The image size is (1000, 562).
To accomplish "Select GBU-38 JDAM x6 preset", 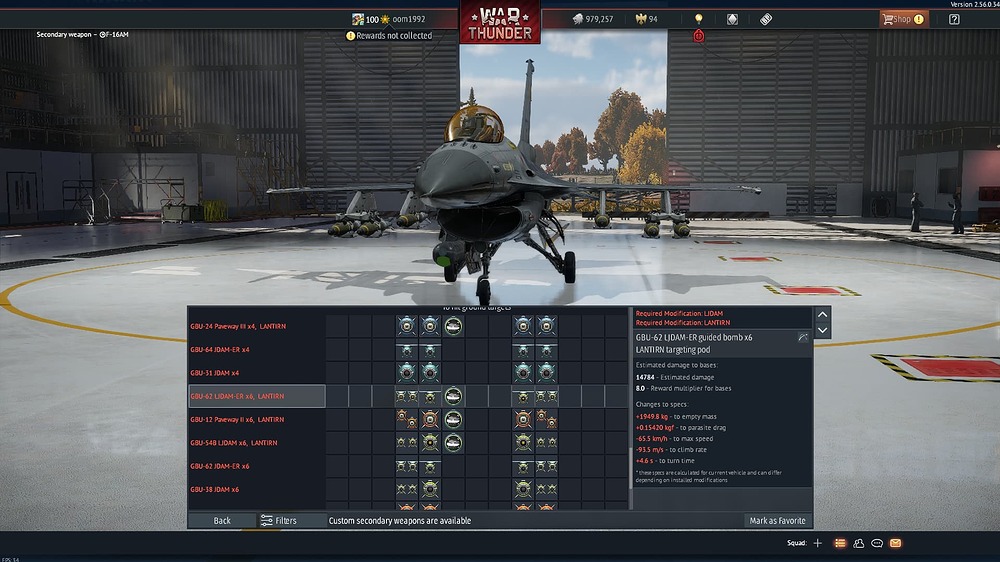I will click(257, 489).
